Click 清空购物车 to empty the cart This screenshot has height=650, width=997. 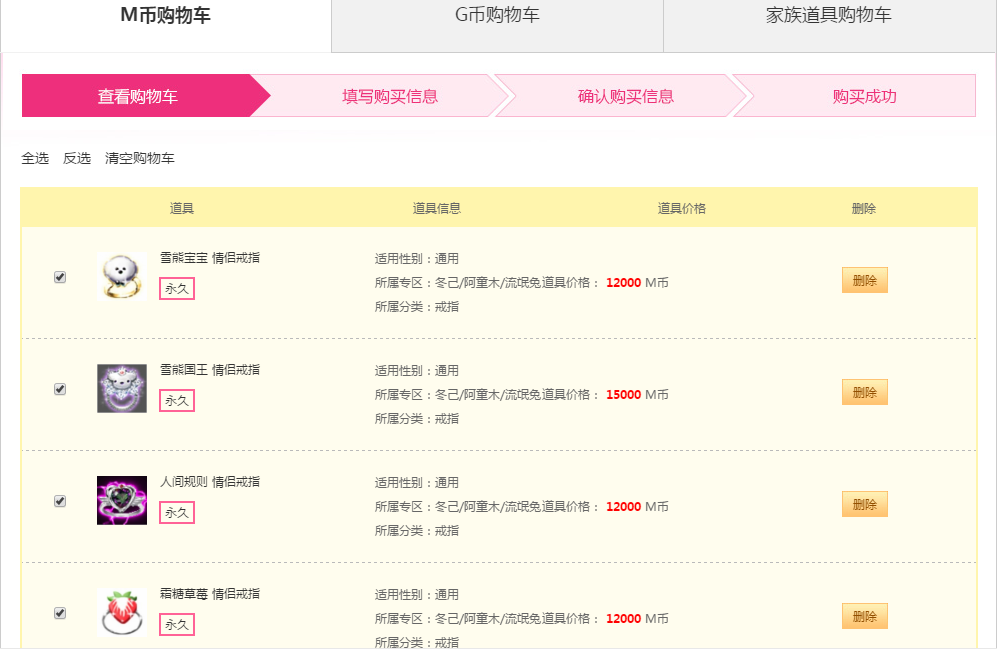click(140, 158)
